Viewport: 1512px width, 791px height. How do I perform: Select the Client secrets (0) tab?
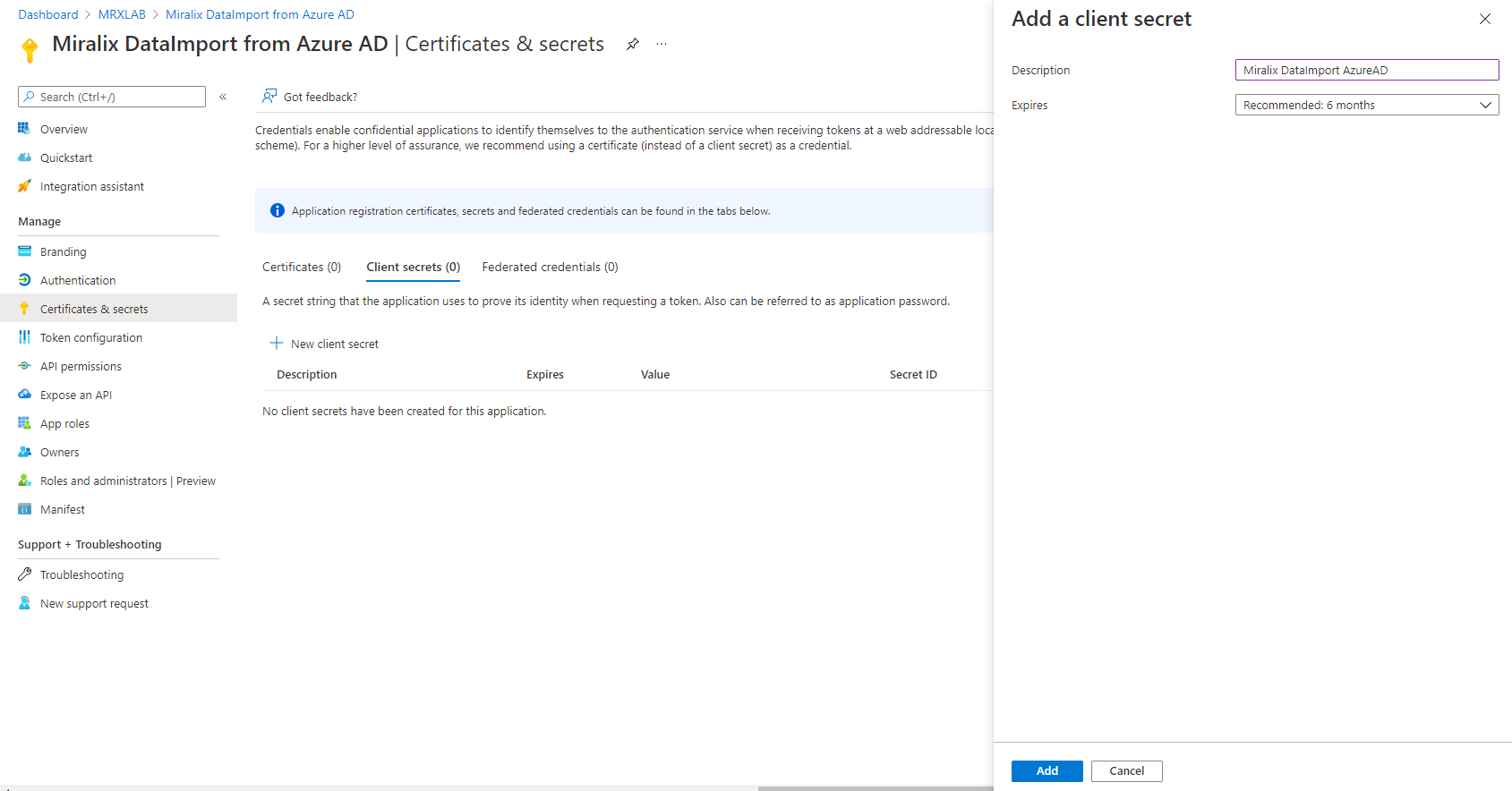click(x=414, y=267)
